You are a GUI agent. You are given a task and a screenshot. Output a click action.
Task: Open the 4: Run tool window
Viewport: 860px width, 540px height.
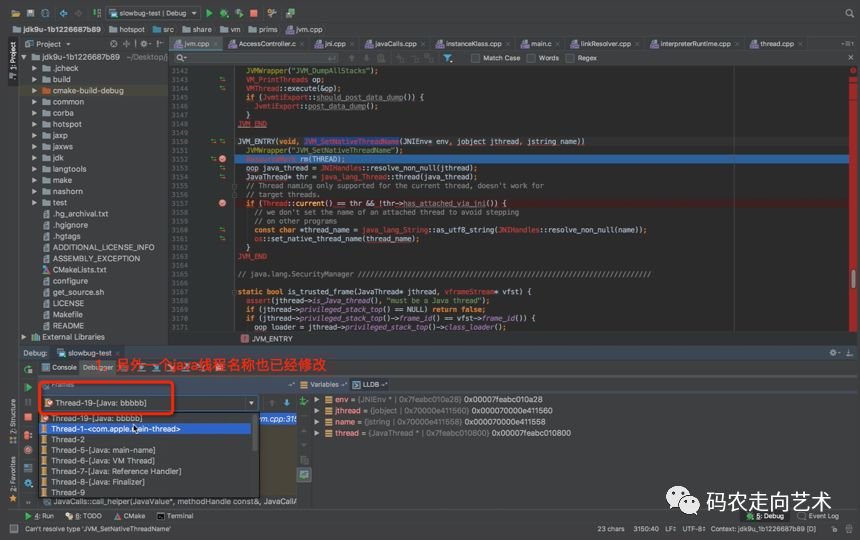(39, 516)
